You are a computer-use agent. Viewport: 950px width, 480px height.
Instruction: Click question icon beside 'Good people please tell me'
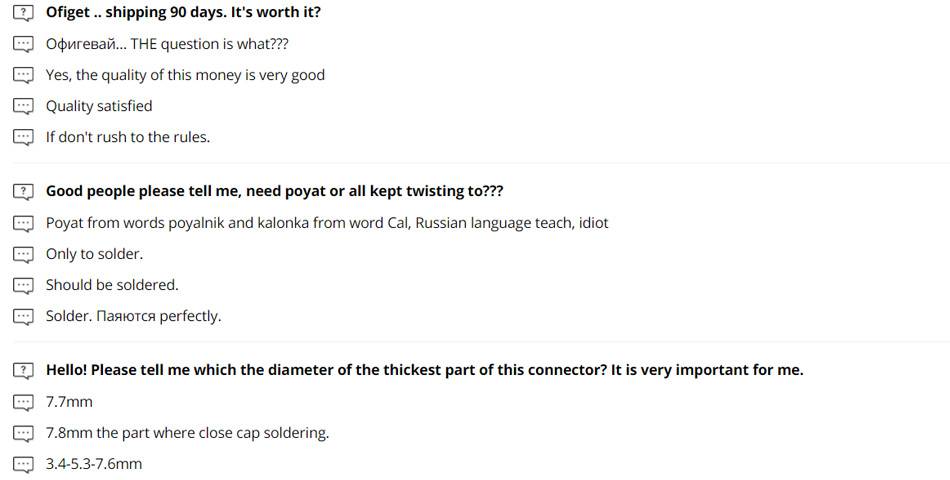coord(23,191)
